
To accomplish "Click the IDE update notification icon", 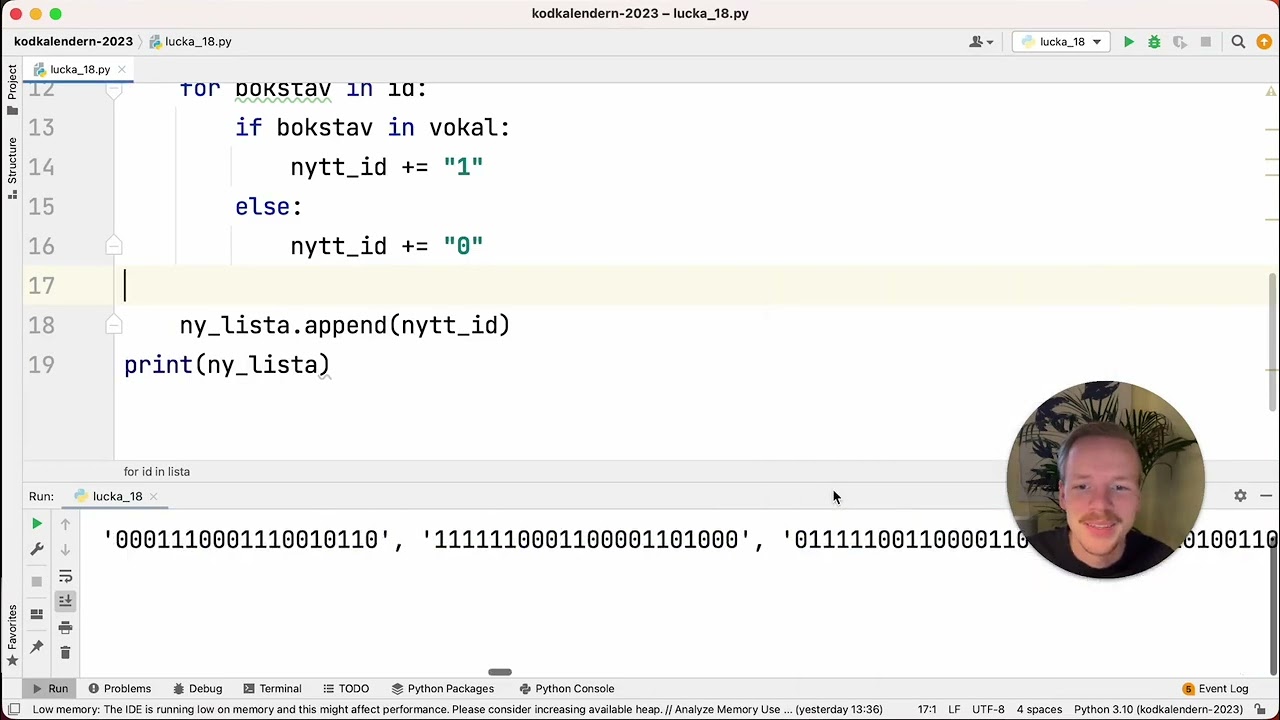I will pyautogui.click(x=1264, y=42).
